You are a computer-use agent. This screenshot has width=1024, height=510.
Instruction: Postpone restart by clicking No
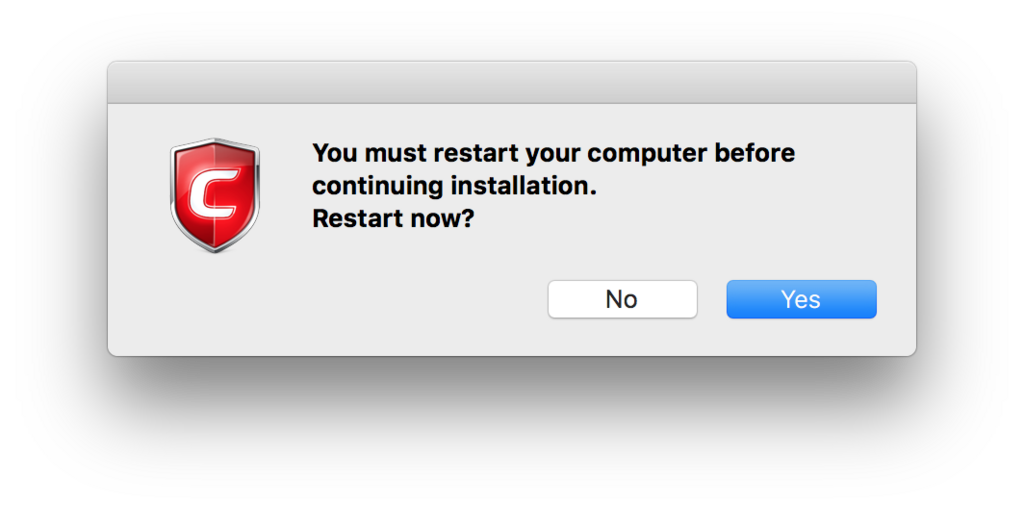622,300
